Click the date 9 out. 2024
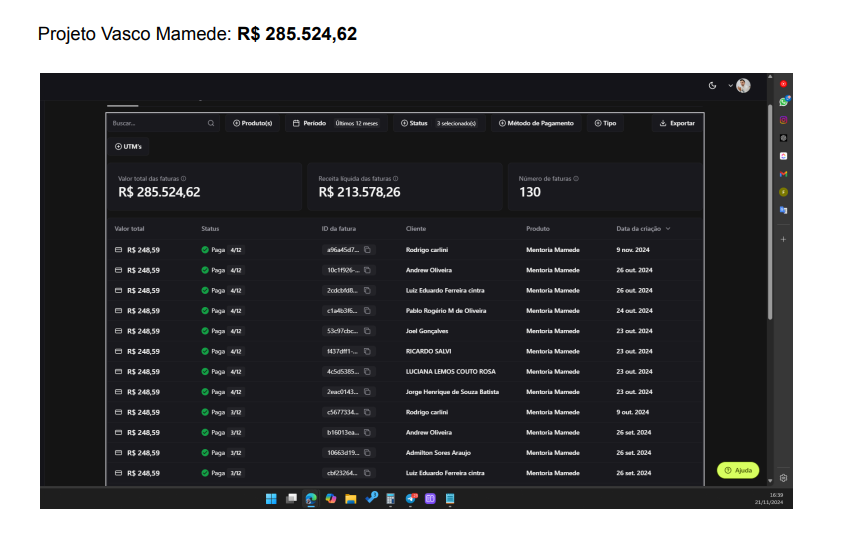 click(x=633, y=412)
